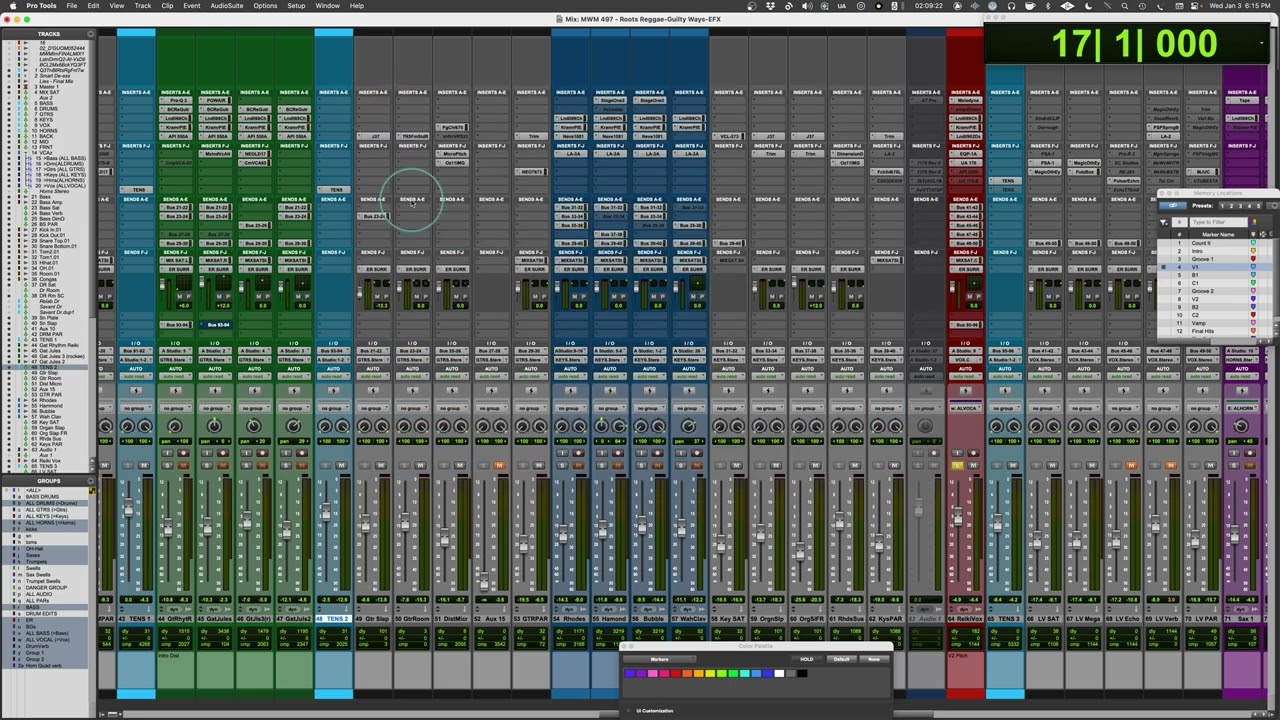Image resolution: width=1280 pixels, height=720 pixels.
Task: Click the headphones icon in macOS menu bar
Action: pyautogui.click(x=1012, y=6)
